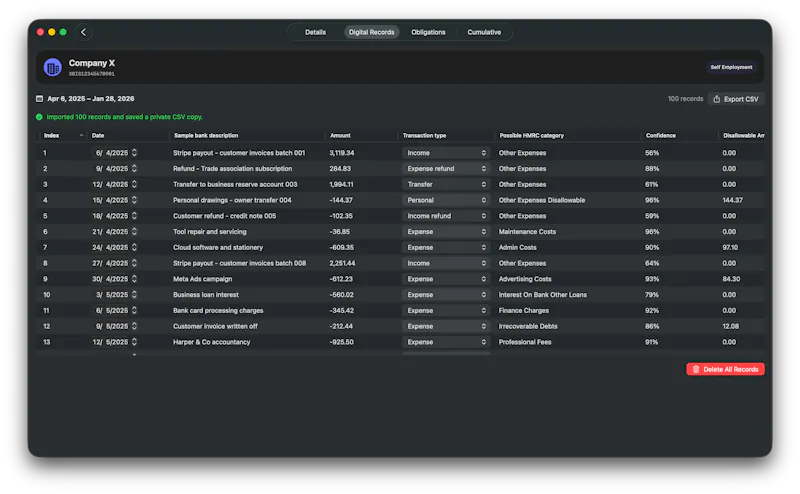Screen dimensions: 800x494
Task: Click disallowable amount 144.37
Action: point(732,200)
